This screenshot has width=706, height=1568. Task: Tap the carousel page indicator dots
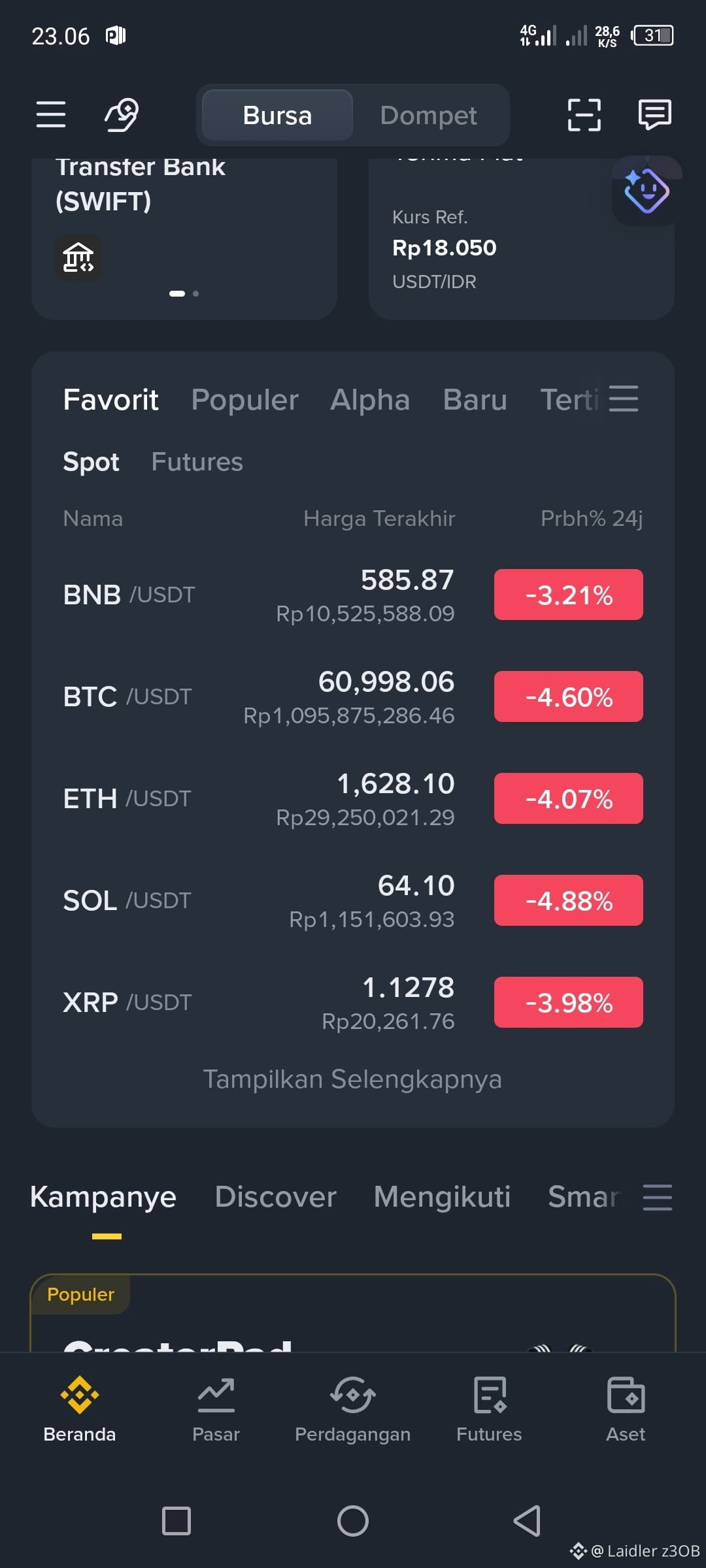coord(184,293)
